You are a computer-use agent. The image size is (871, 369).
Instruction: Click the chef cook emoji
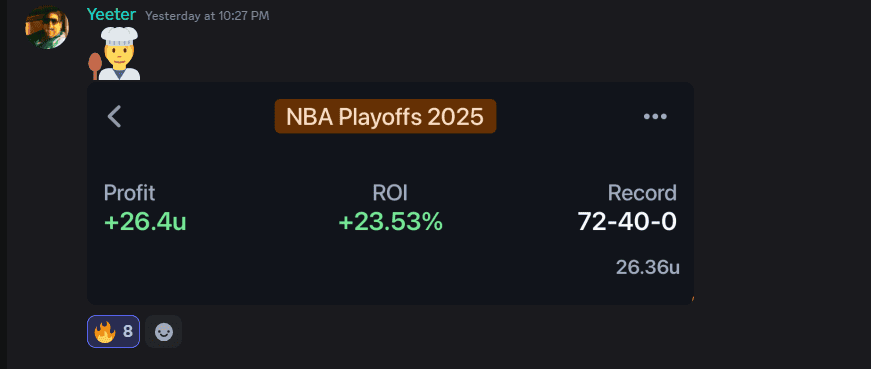pyautogui.click(x=114, y=53)
